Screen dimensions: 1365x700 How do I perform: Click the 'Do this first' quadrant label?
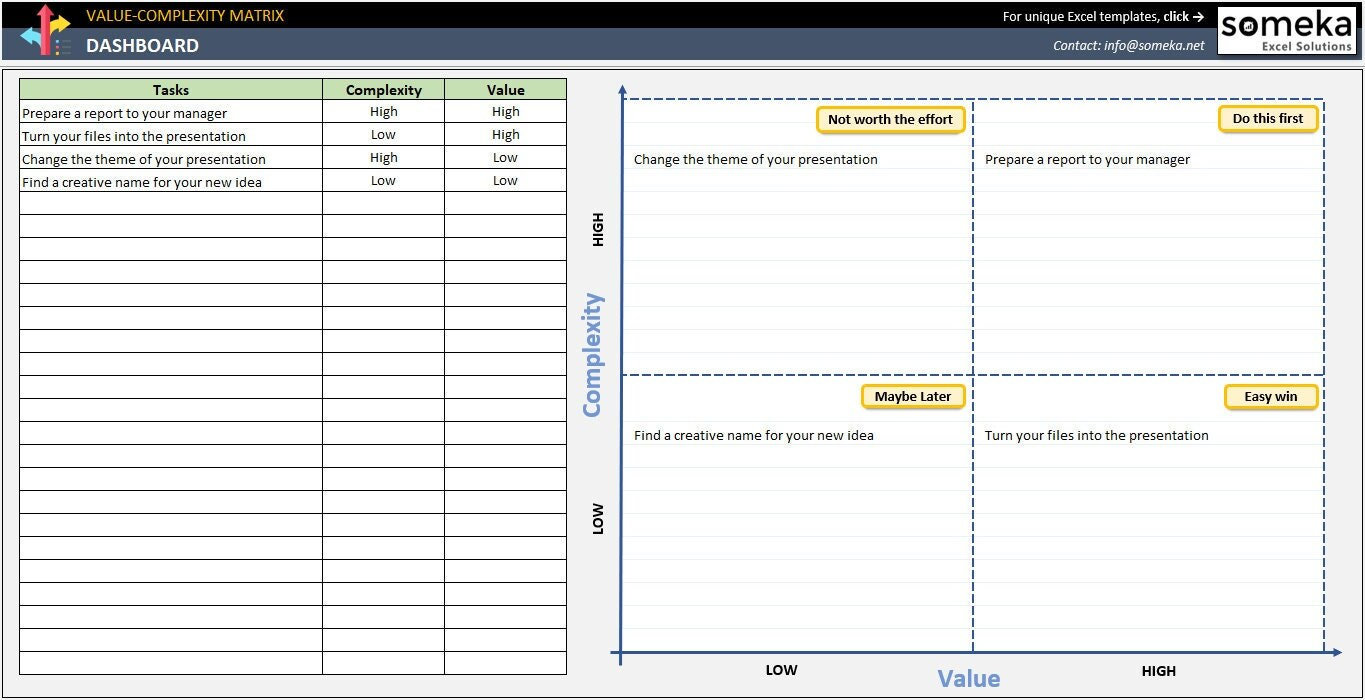[x=1268, y=118]
